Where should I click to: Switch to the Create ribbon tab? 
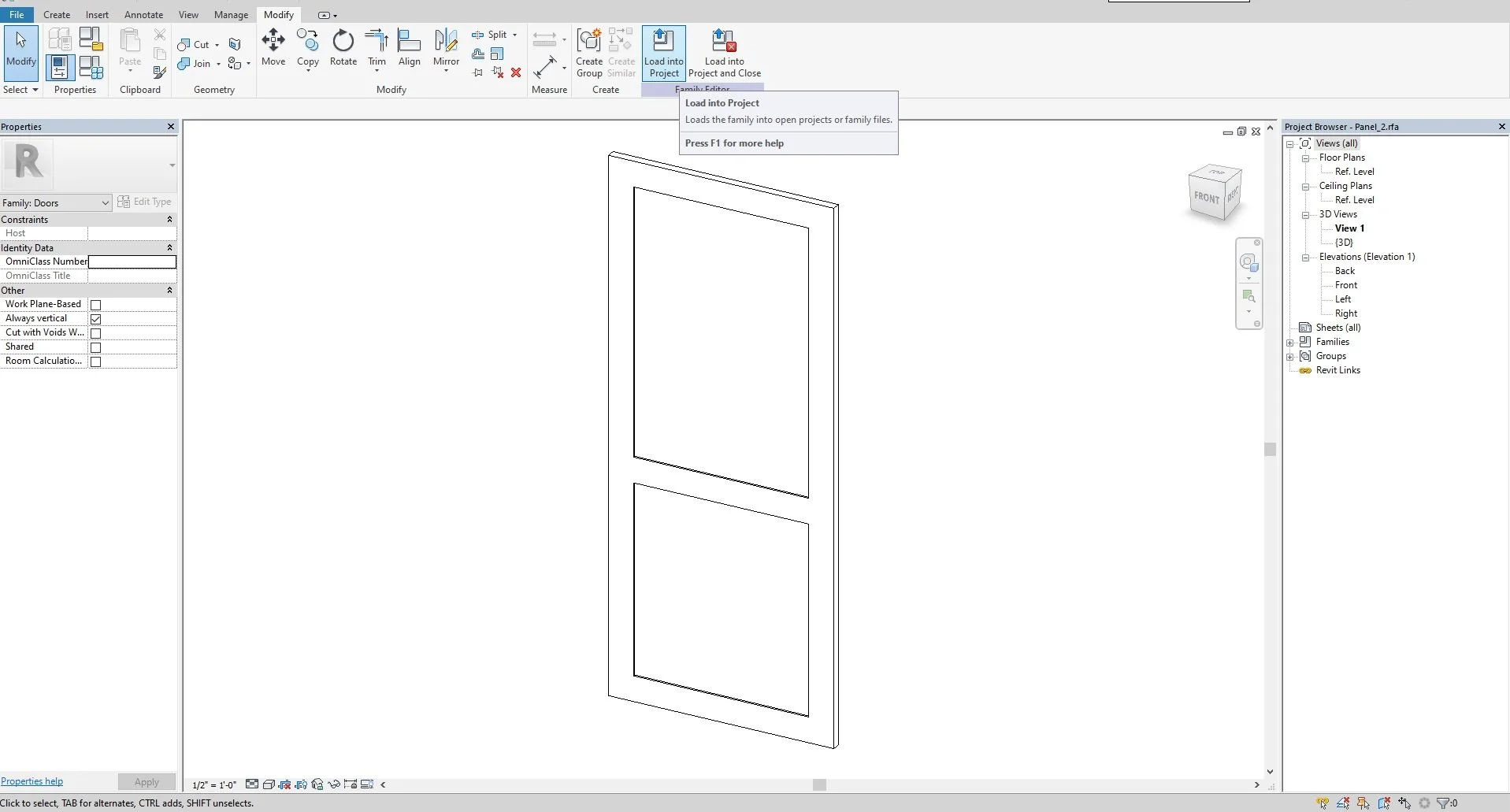point(57,14)
